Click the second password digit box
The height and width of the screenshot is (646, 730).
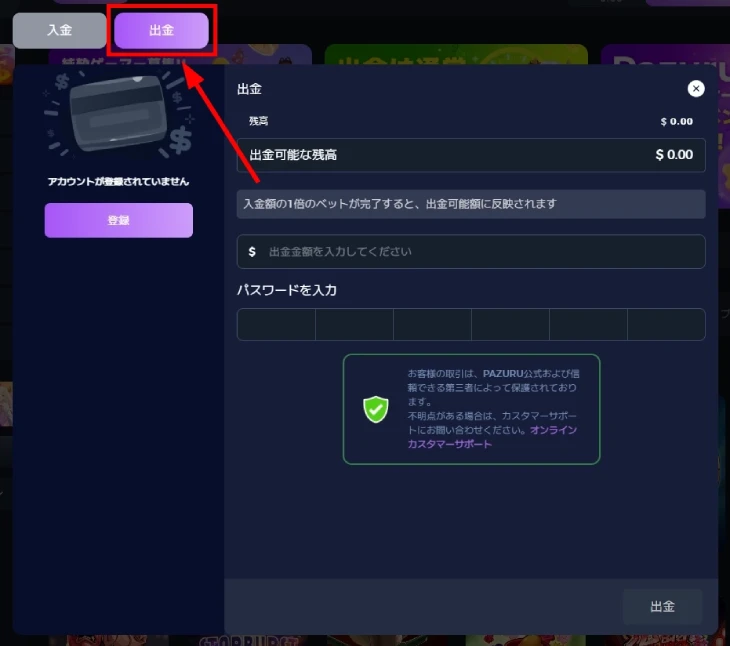pyautogui.click(x=354, y=324)
